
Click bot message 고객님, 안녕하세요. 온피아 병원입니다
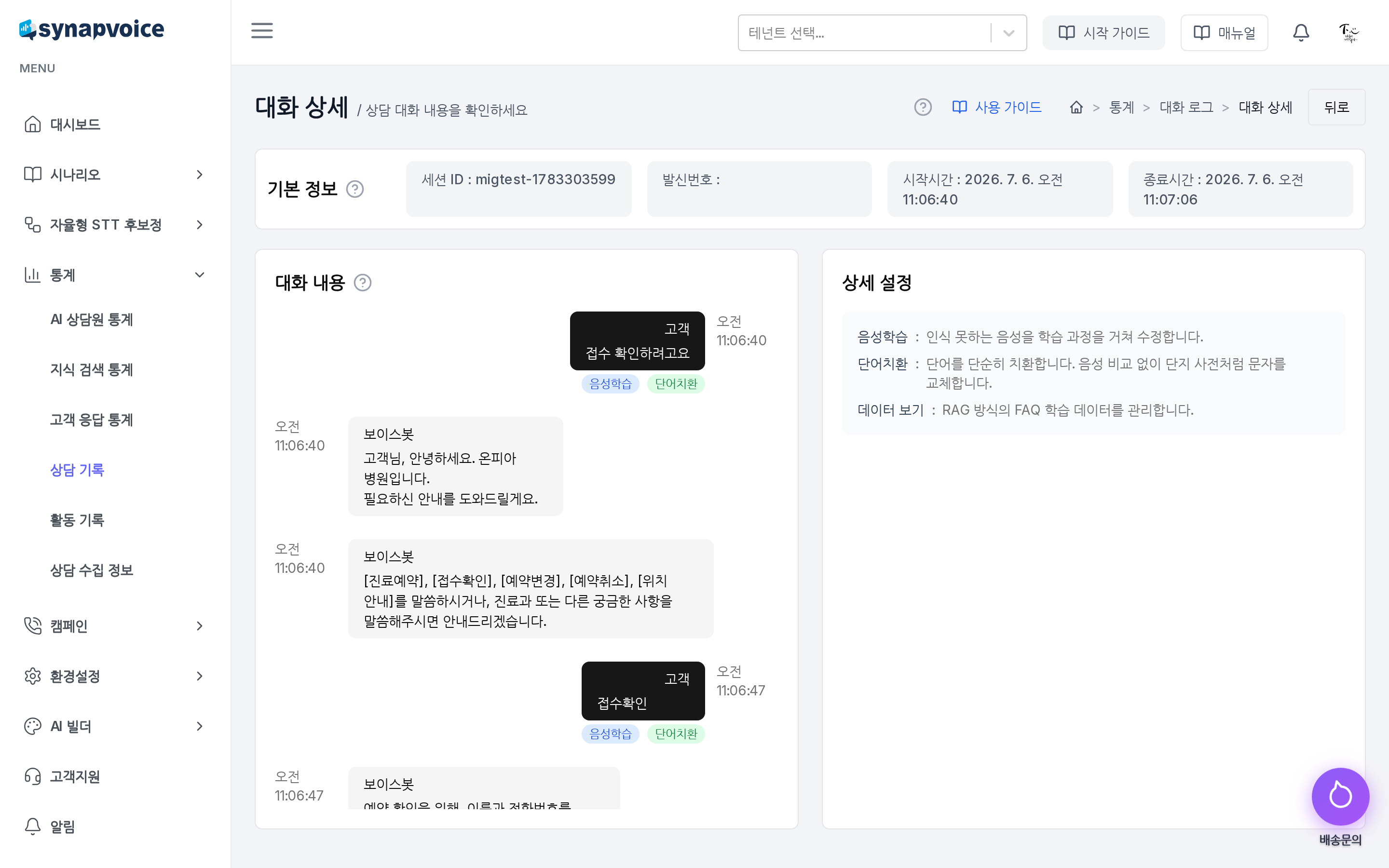pos(455,466)
